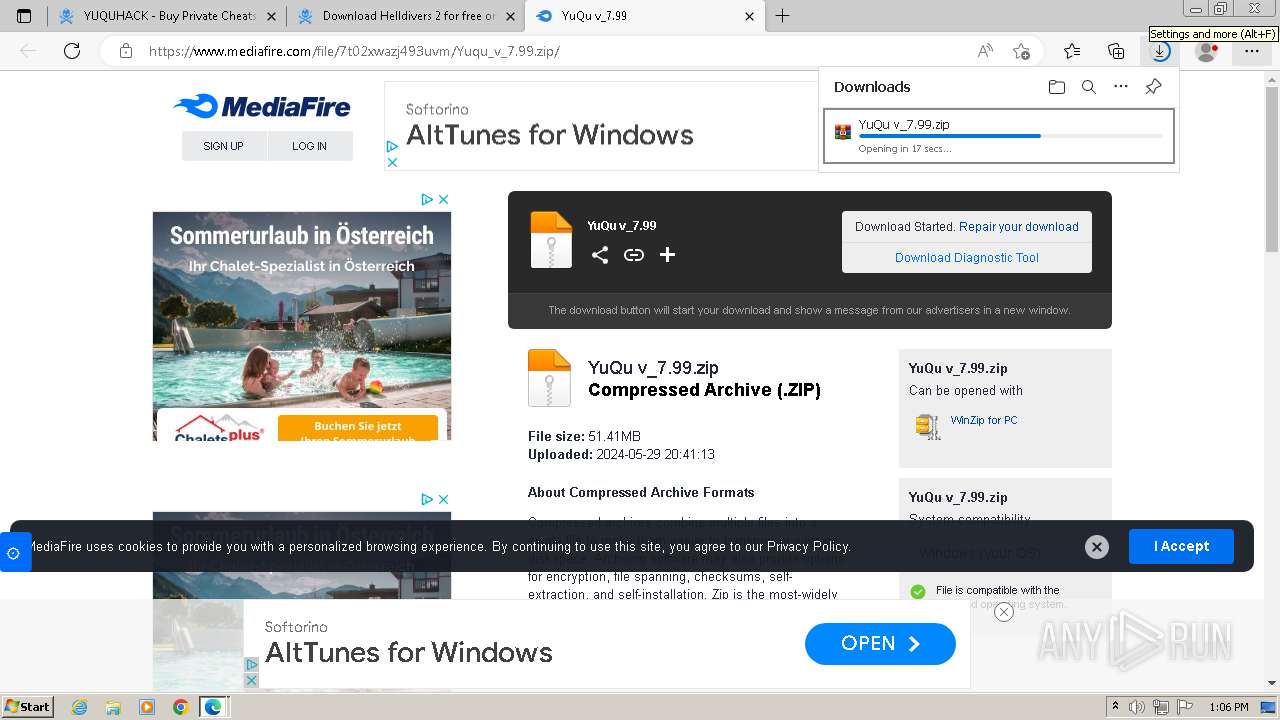Screen dimensions: 1280x720
Task: Click the Sommerurlaub in Österreich ad image
Action: point(302,326)
